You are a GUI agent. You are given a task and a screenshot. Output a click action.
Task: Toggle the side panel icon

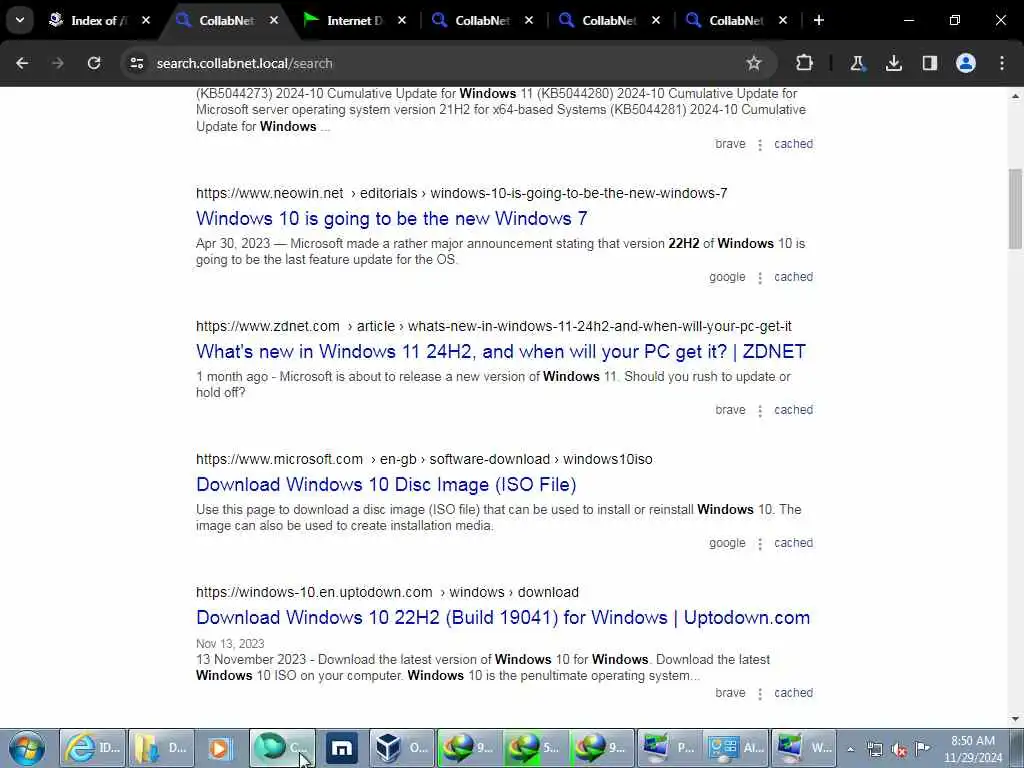(x=929, y=63)
